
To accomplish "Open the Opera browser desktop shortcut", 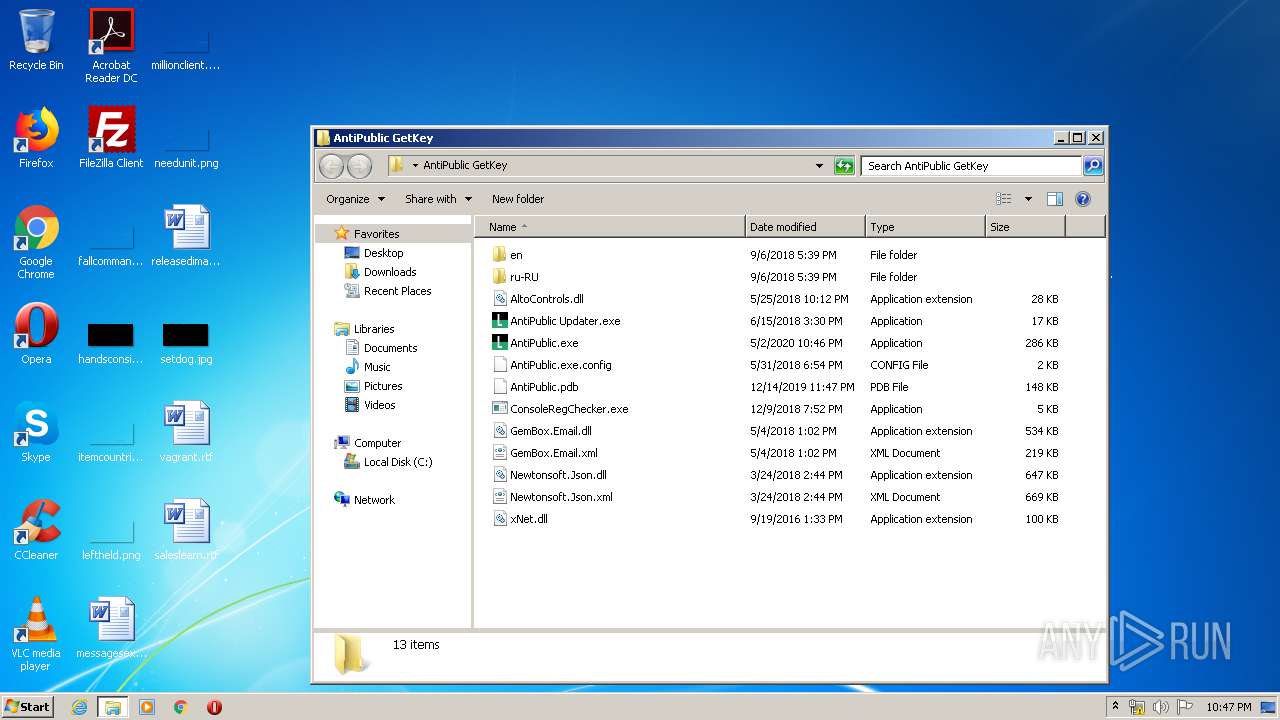I will click(x=36, y=334).
